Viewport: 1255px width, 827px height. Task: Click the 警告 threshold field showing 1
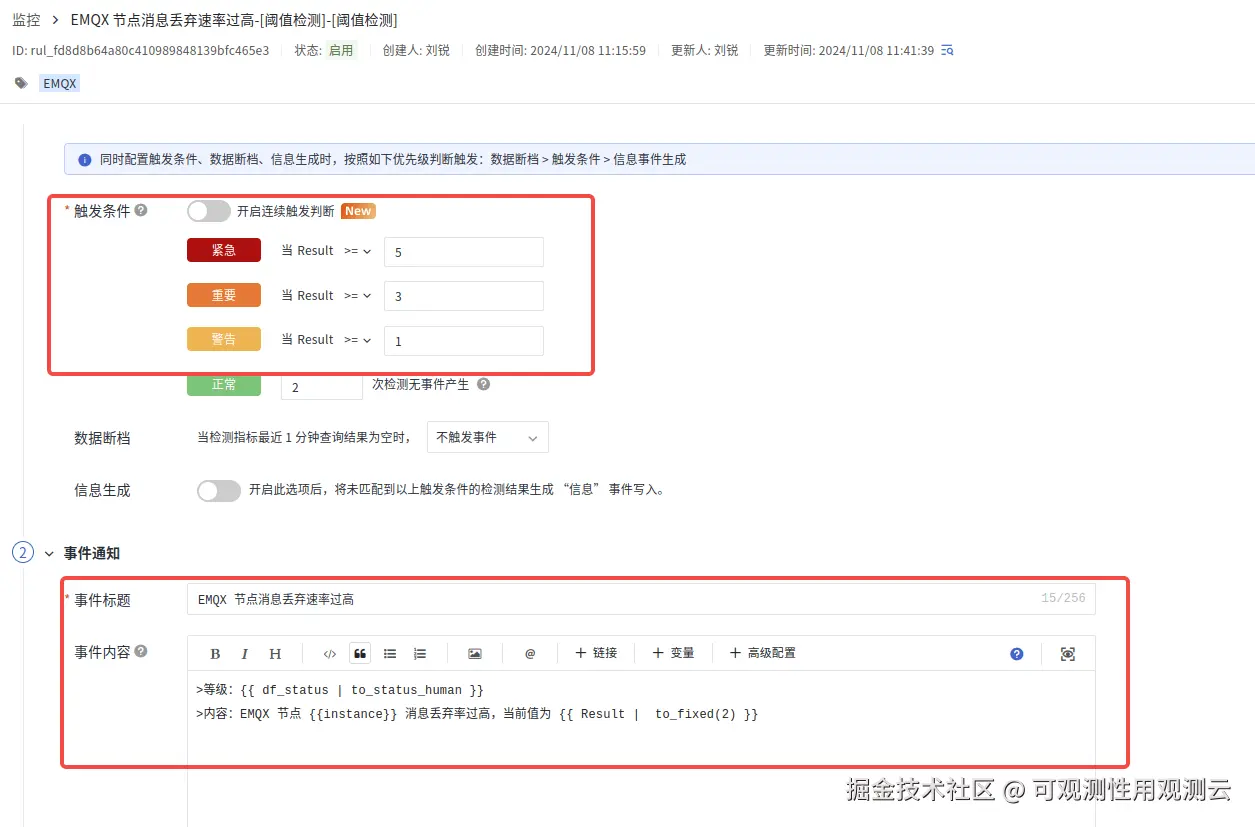pos(464,341)
